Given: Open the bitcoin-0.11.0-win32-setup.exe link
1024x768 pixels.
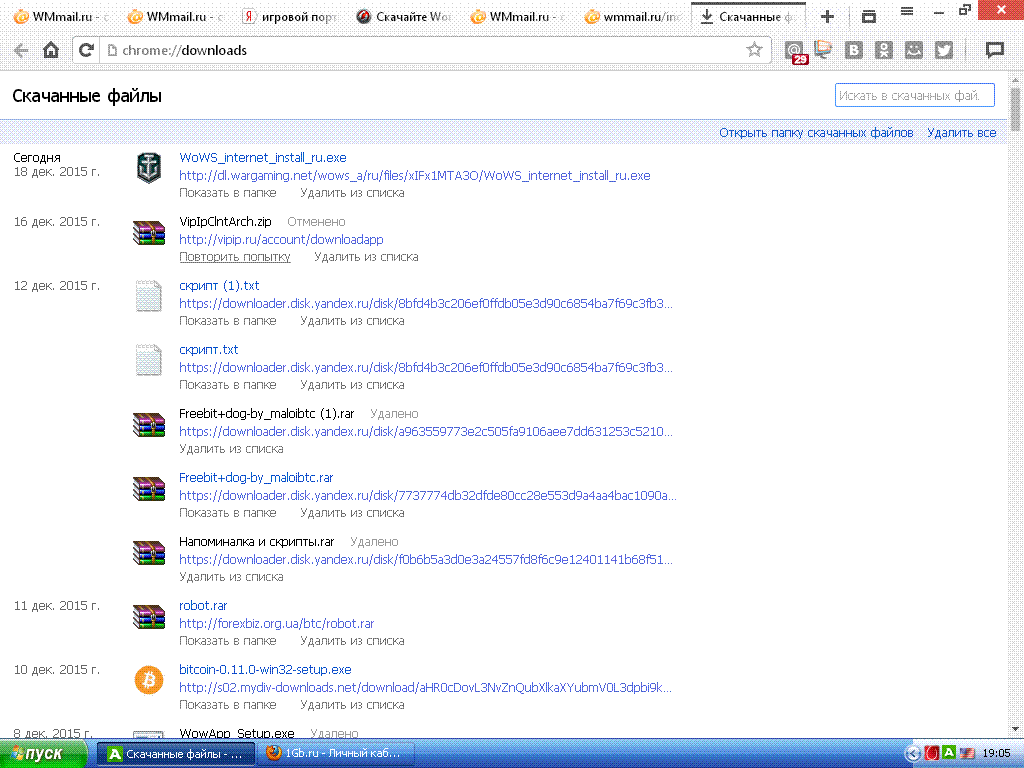Looking at the screenshot, I should point(265,669).
